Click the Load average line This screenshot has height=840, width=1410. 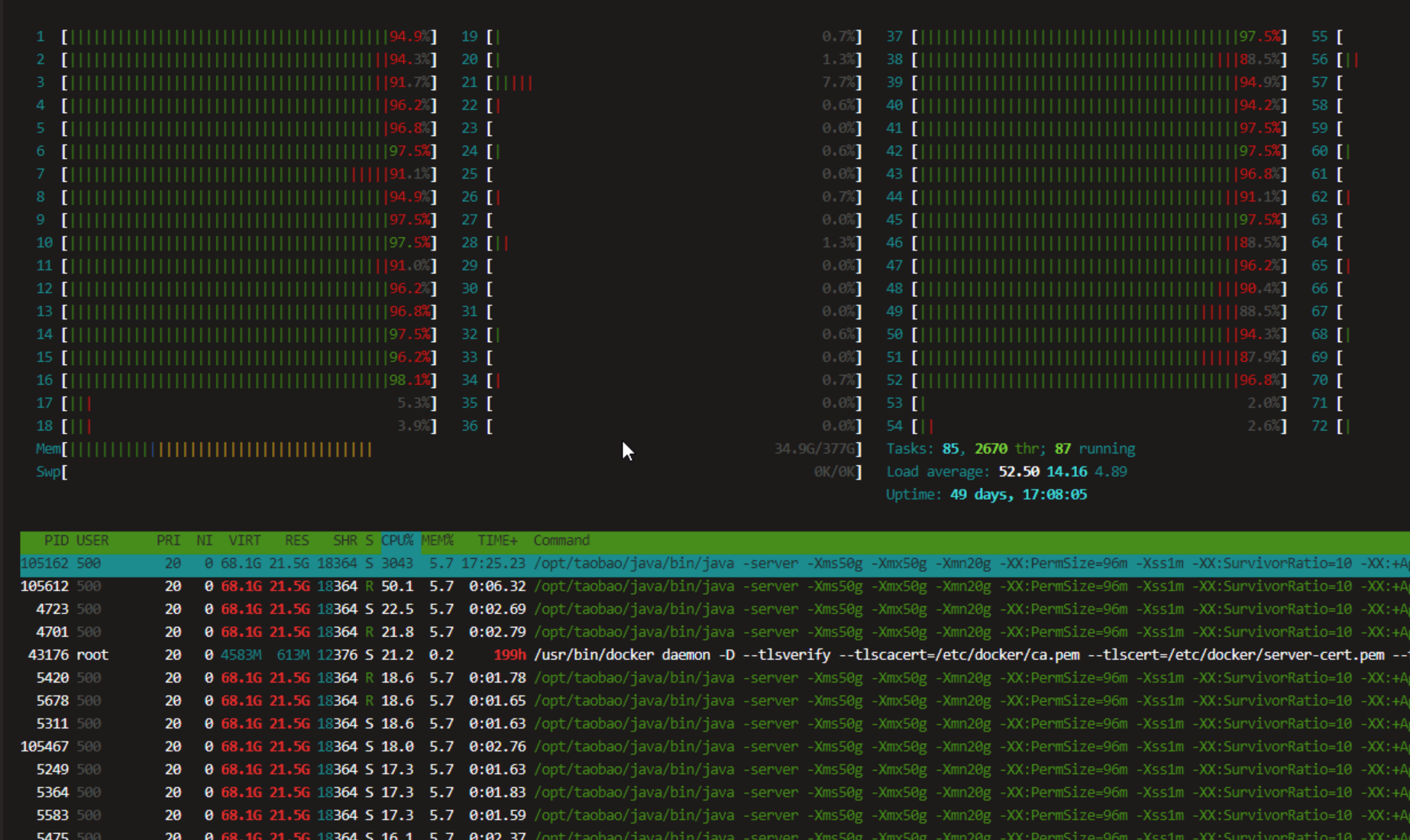click(1007, 472)
